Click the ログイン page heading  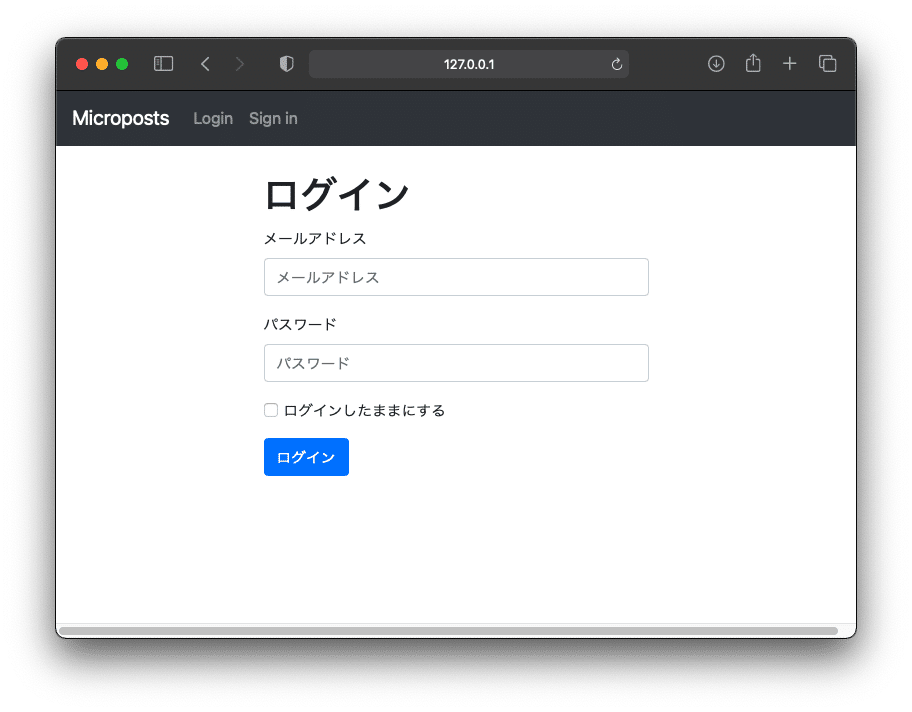point(337,194)
